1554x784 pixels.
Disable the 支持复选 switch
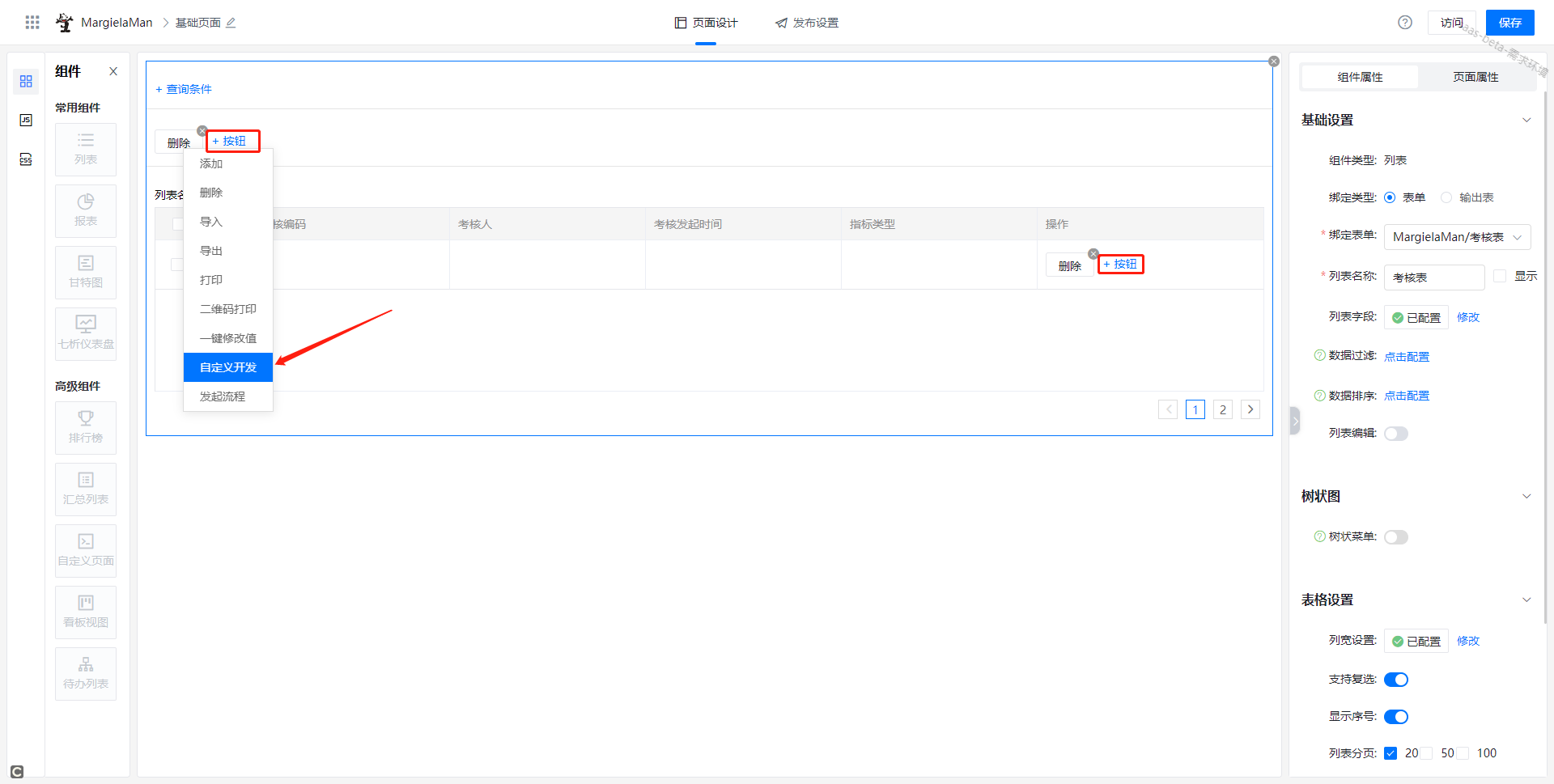pyautogui.click(x=1396, y=680)
